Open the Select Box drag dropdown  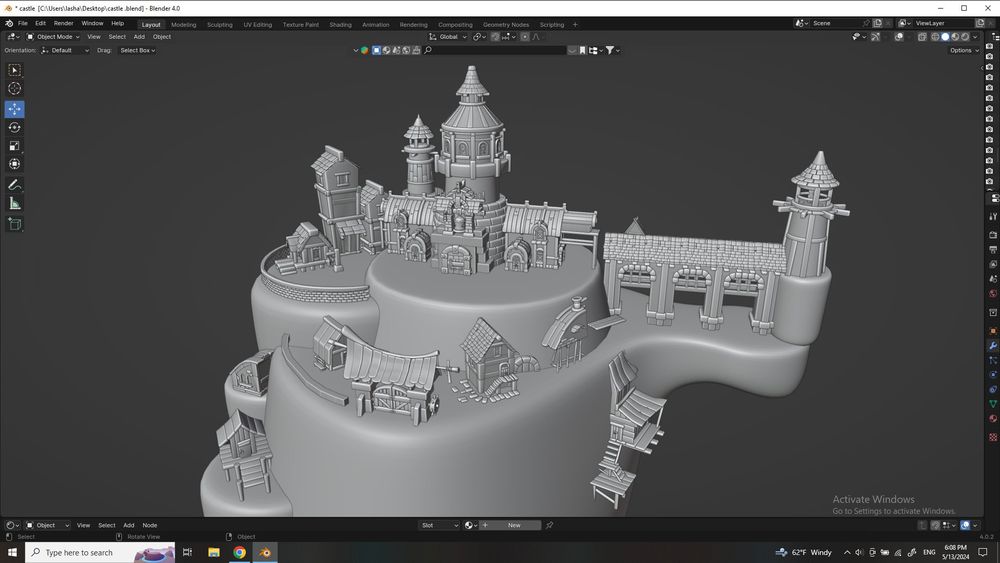[x=137, y=50]
